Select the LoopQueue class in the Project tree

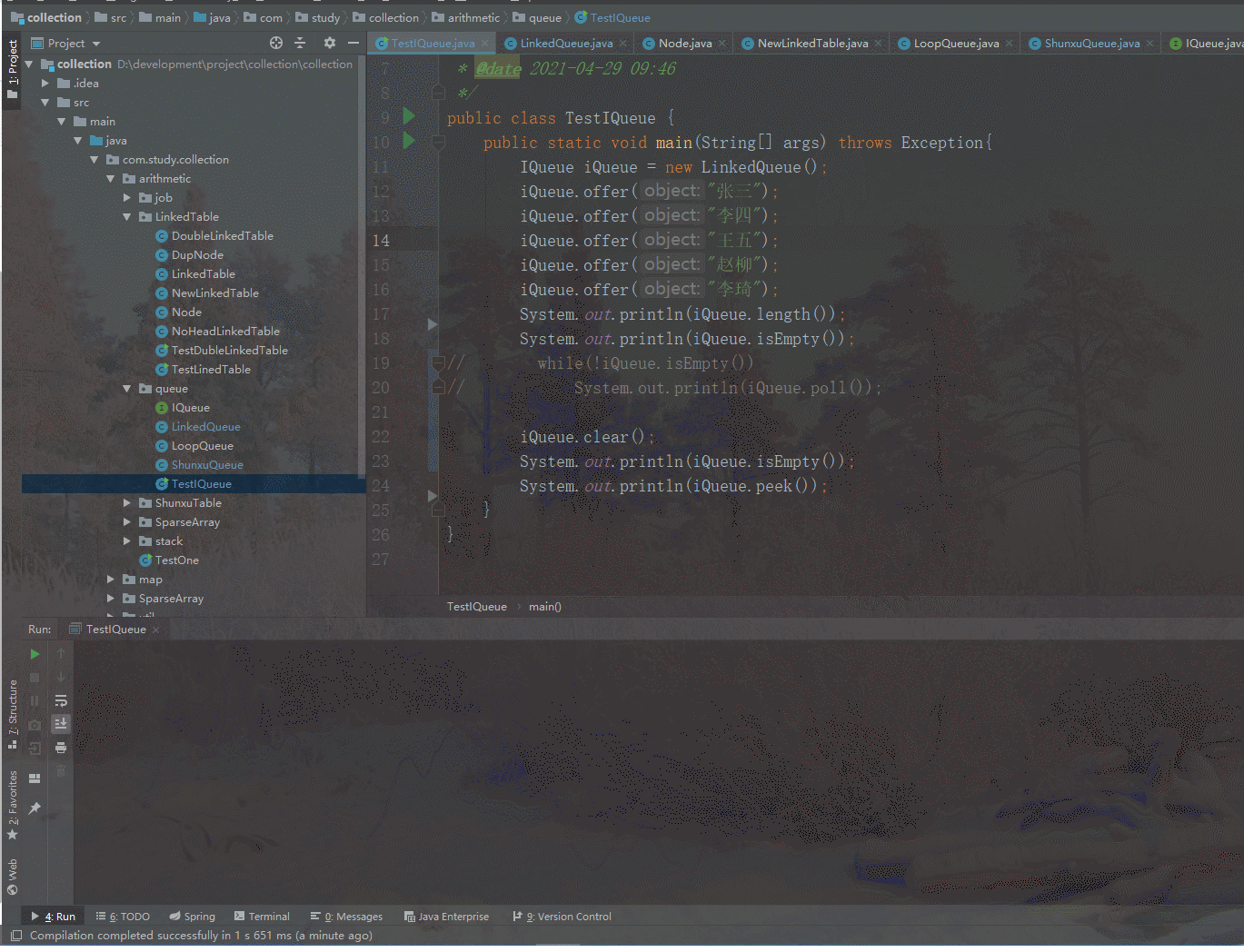[202, 446]
